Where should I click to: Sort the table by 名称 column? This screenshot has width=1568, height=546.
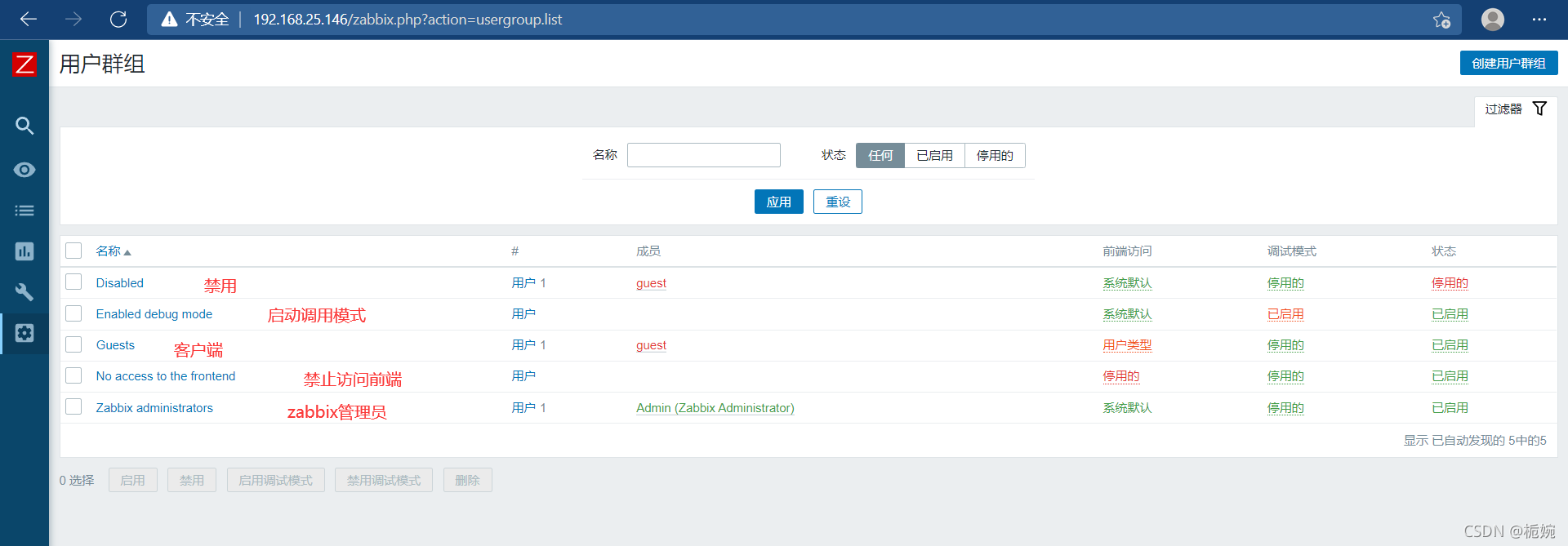(x=114, y=251)
